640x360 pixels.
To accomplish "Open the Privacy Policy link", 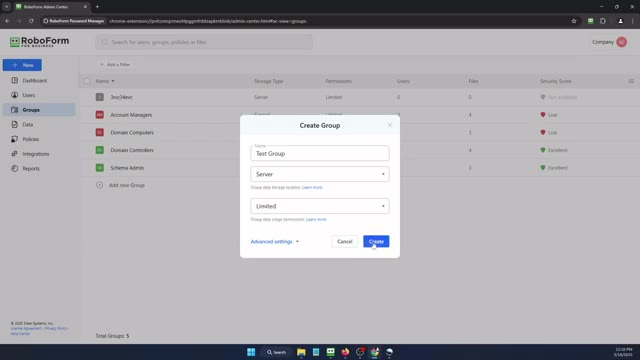I will [x=56, y=328].
